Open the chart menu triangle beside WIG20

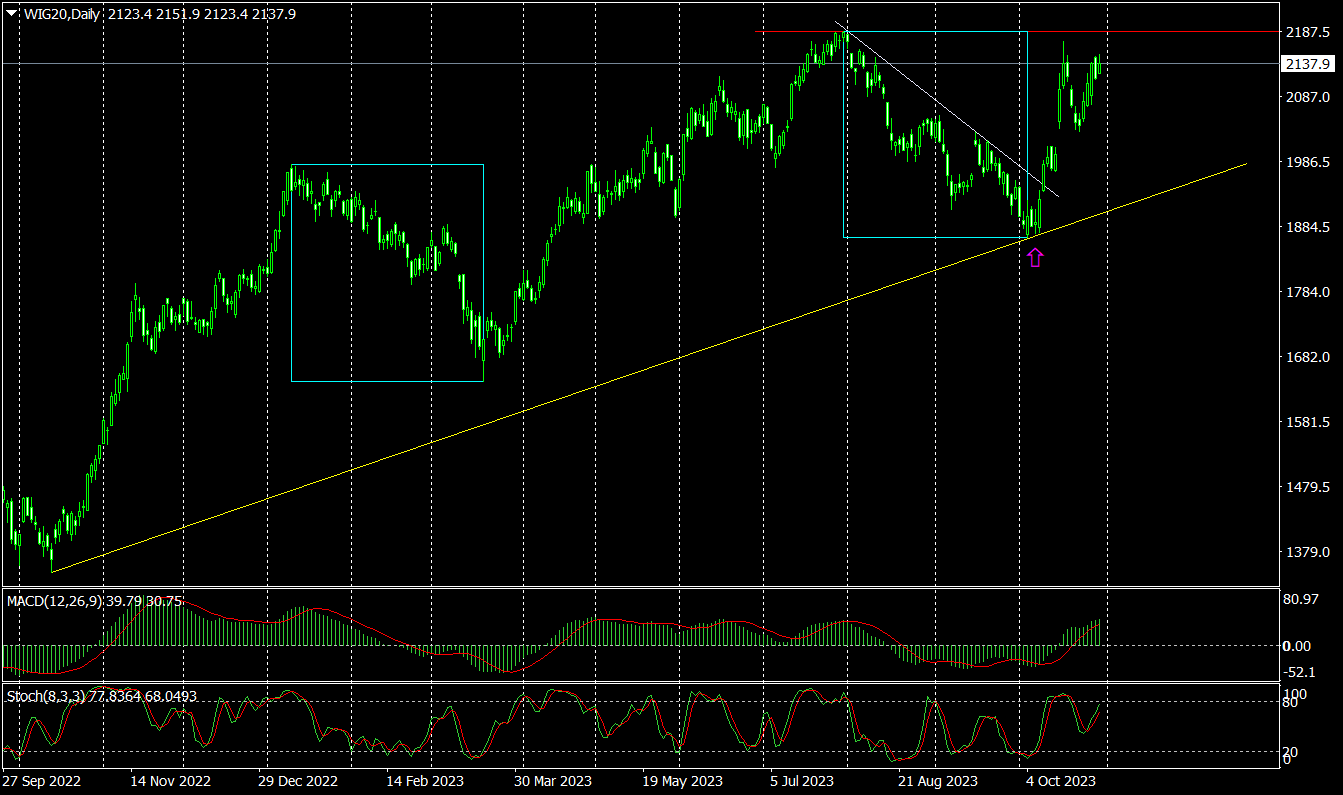11,14
